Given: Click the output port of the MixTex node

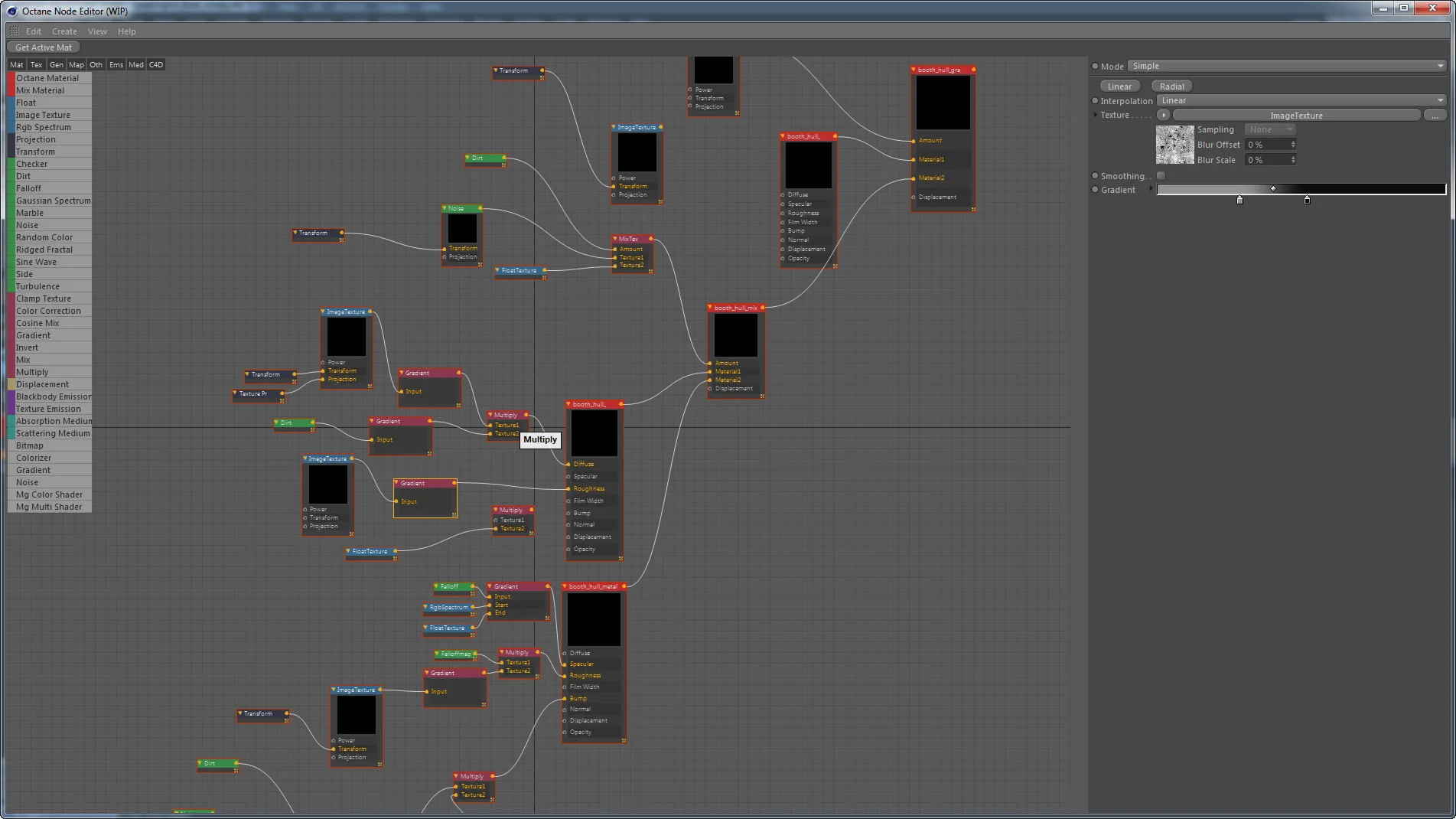Looking at the screenshot, I should (653, 239).
